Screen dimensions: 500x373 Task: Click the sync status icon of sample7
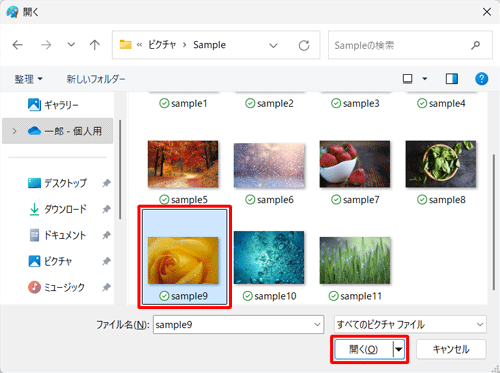coord(336,200)
